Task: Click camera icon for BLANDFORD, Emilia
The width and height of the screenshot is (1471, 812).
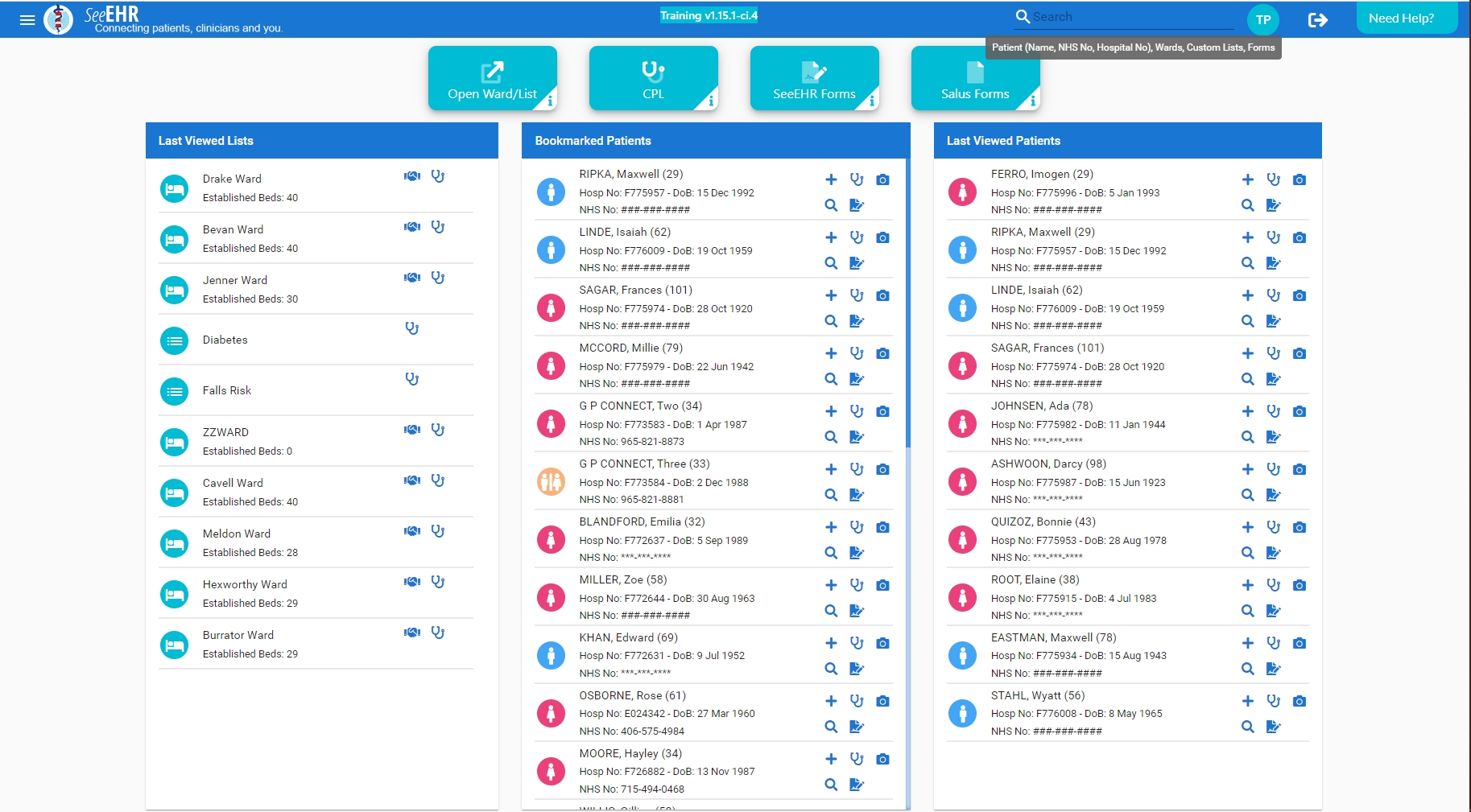Action: (x=882, y=527)
